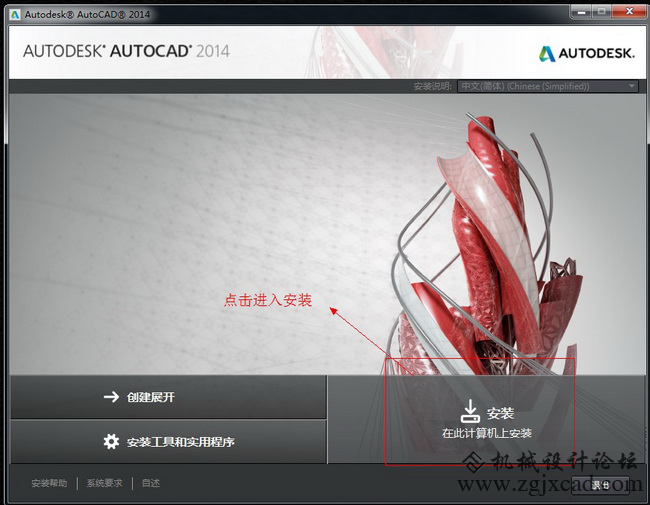Click the download-arrow install icon
This screenshot has height=505, width=650.
click(471, 411)
